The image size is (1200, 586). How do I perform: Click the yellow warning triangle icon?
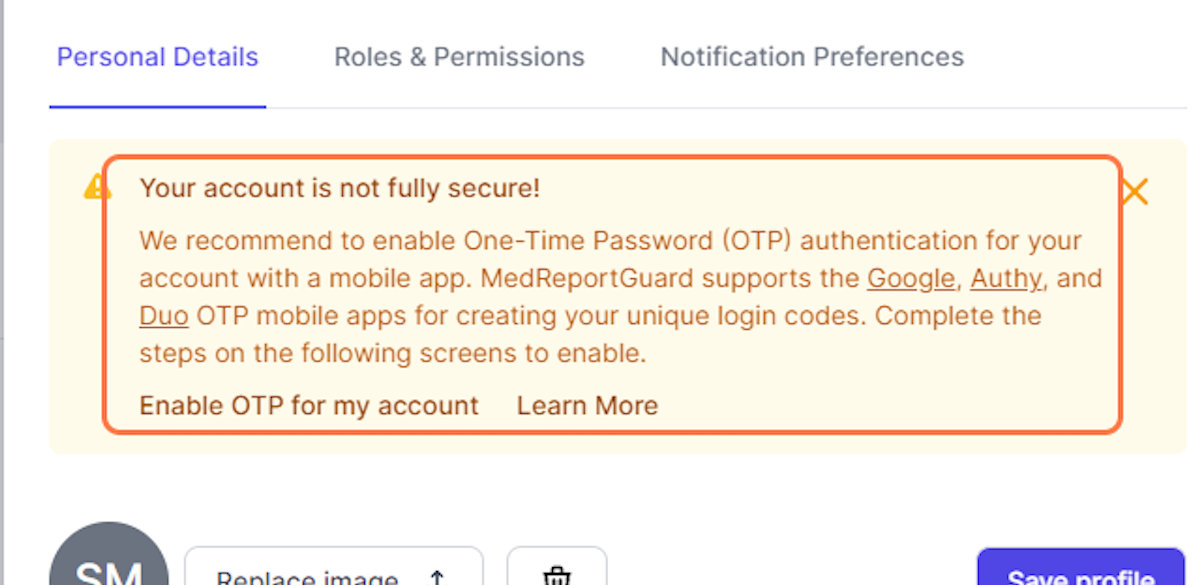[x=97, y=187]
